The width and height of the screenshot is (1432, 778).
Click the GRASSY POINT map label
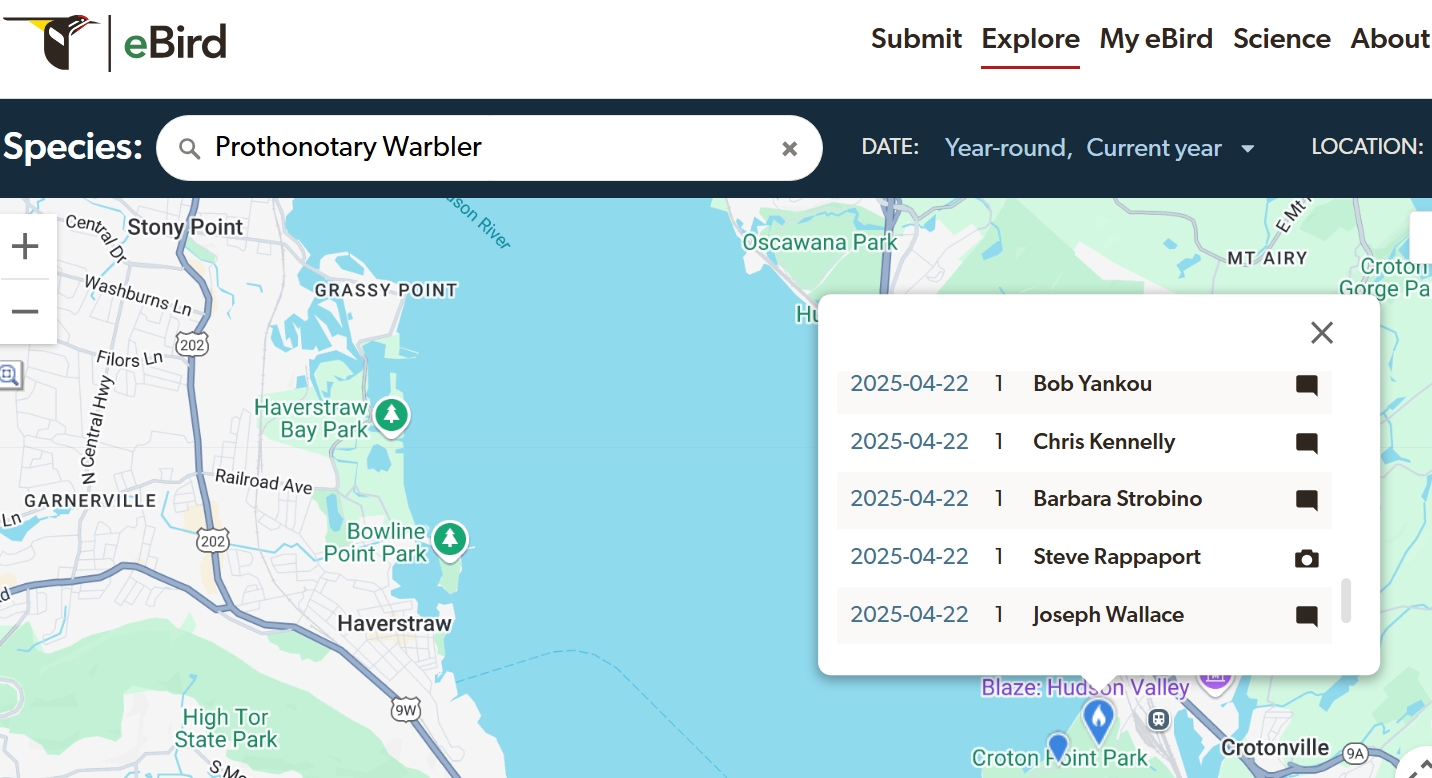(386, 291)
